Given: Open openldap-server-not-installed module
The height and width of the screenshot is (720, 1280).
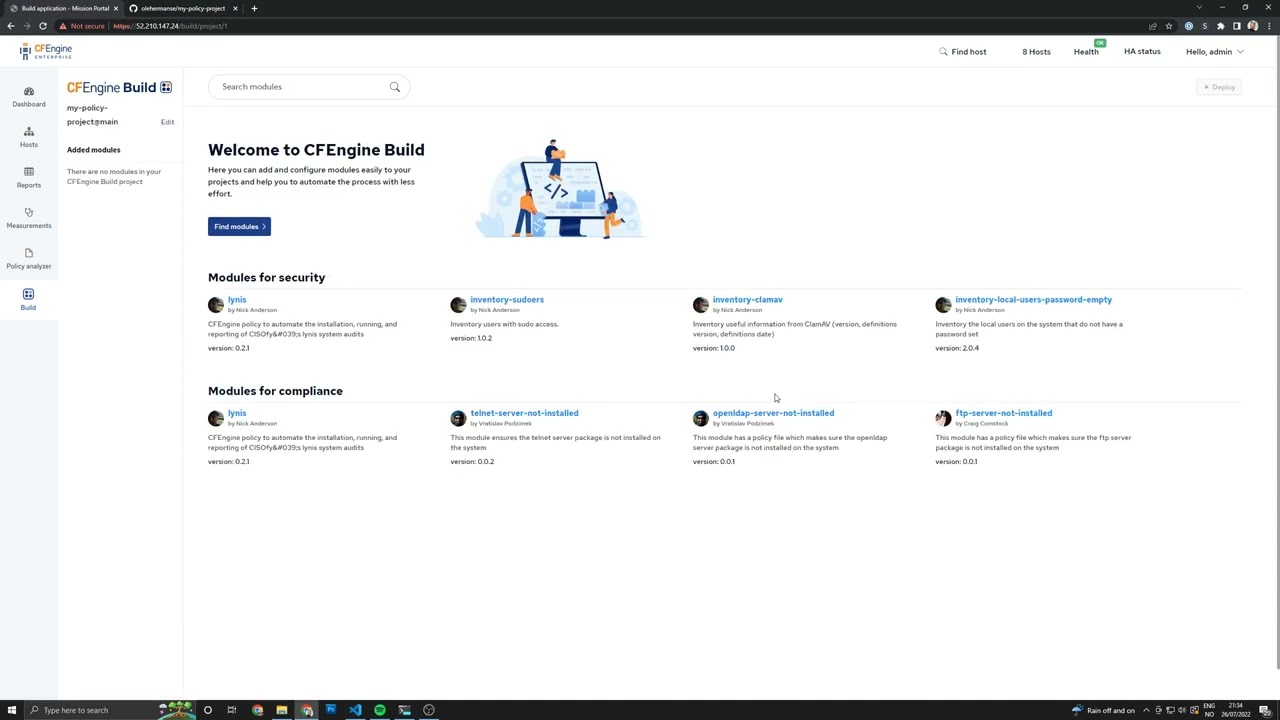Looking at the screenshot, I should [773, 413].
